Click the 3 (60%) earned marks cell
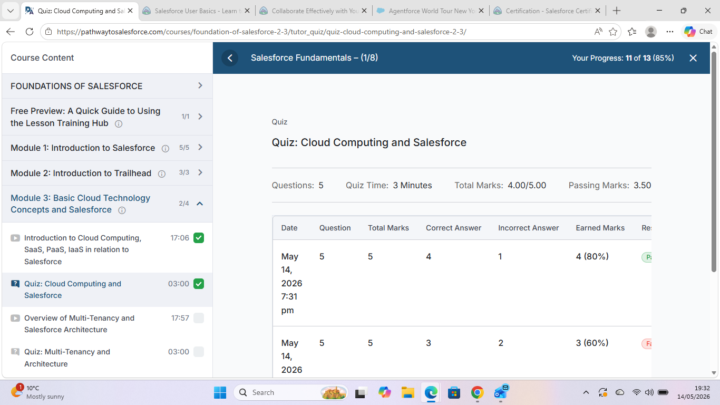 click(592, 343)
